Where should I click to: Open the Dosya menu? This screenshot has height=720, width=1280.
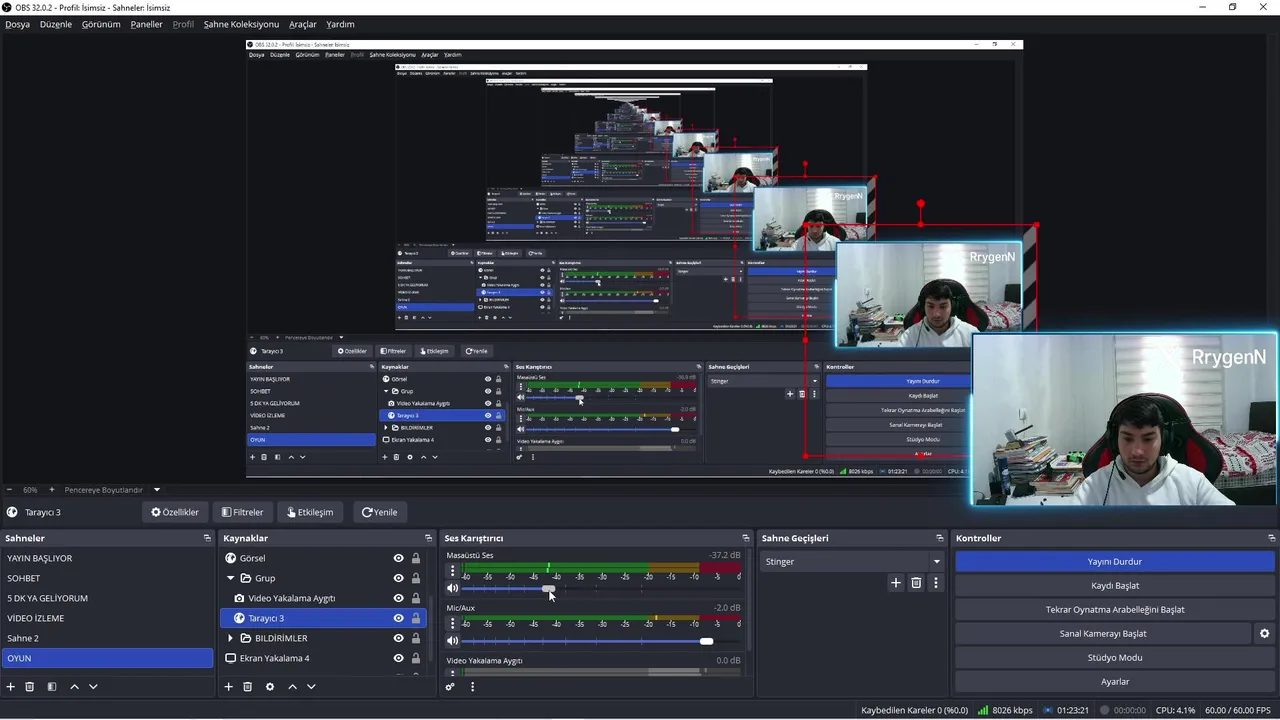click(17, 24)
